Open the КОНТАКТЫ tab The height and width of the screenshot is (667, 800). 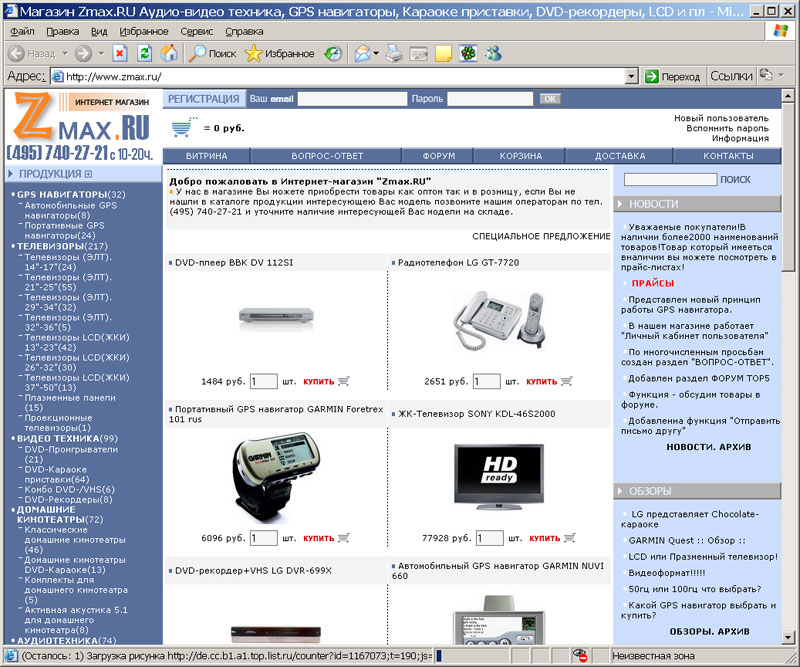click(728, 156)
